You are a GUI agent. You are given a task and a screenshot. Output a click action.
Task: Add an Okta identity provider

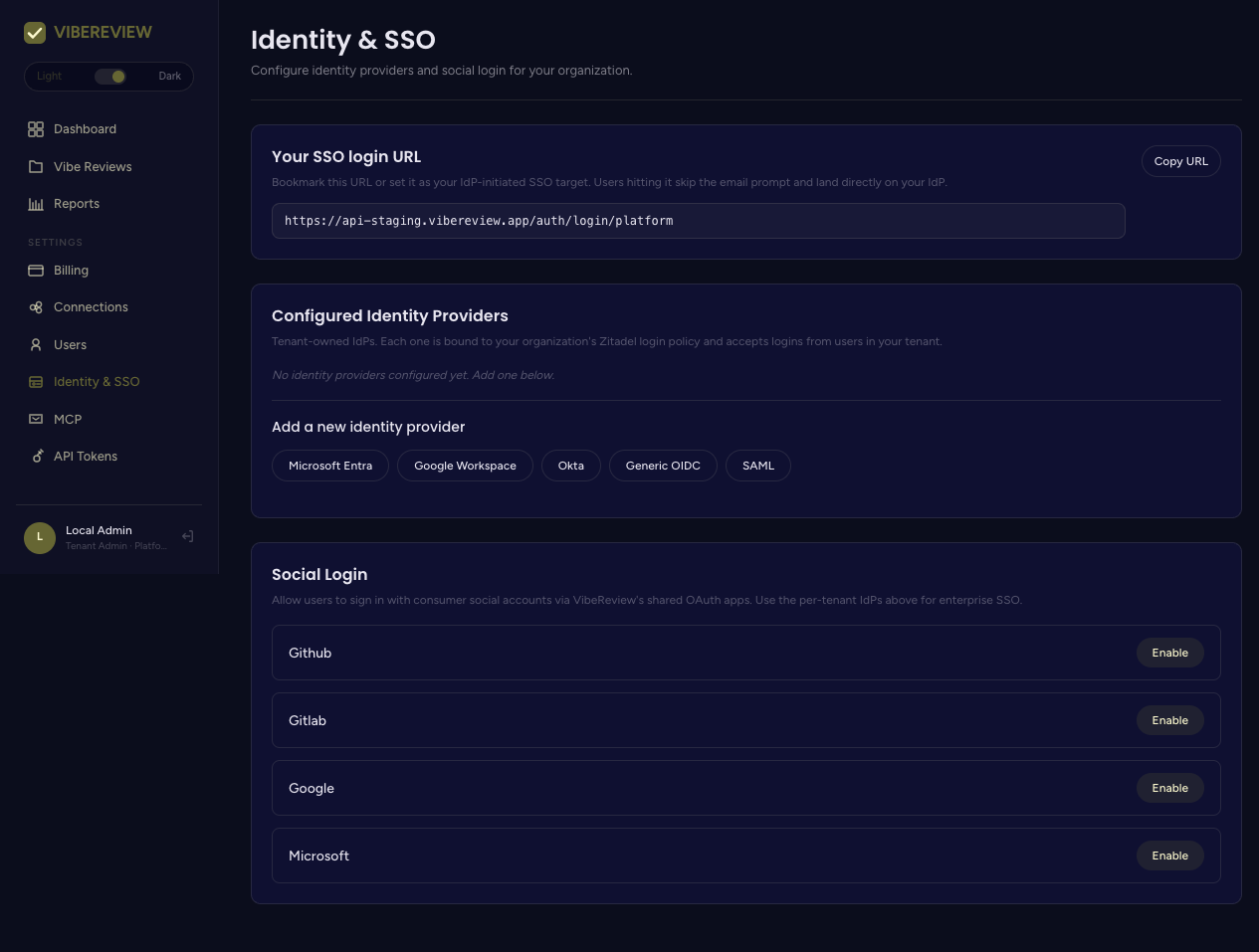pos(571,466)
